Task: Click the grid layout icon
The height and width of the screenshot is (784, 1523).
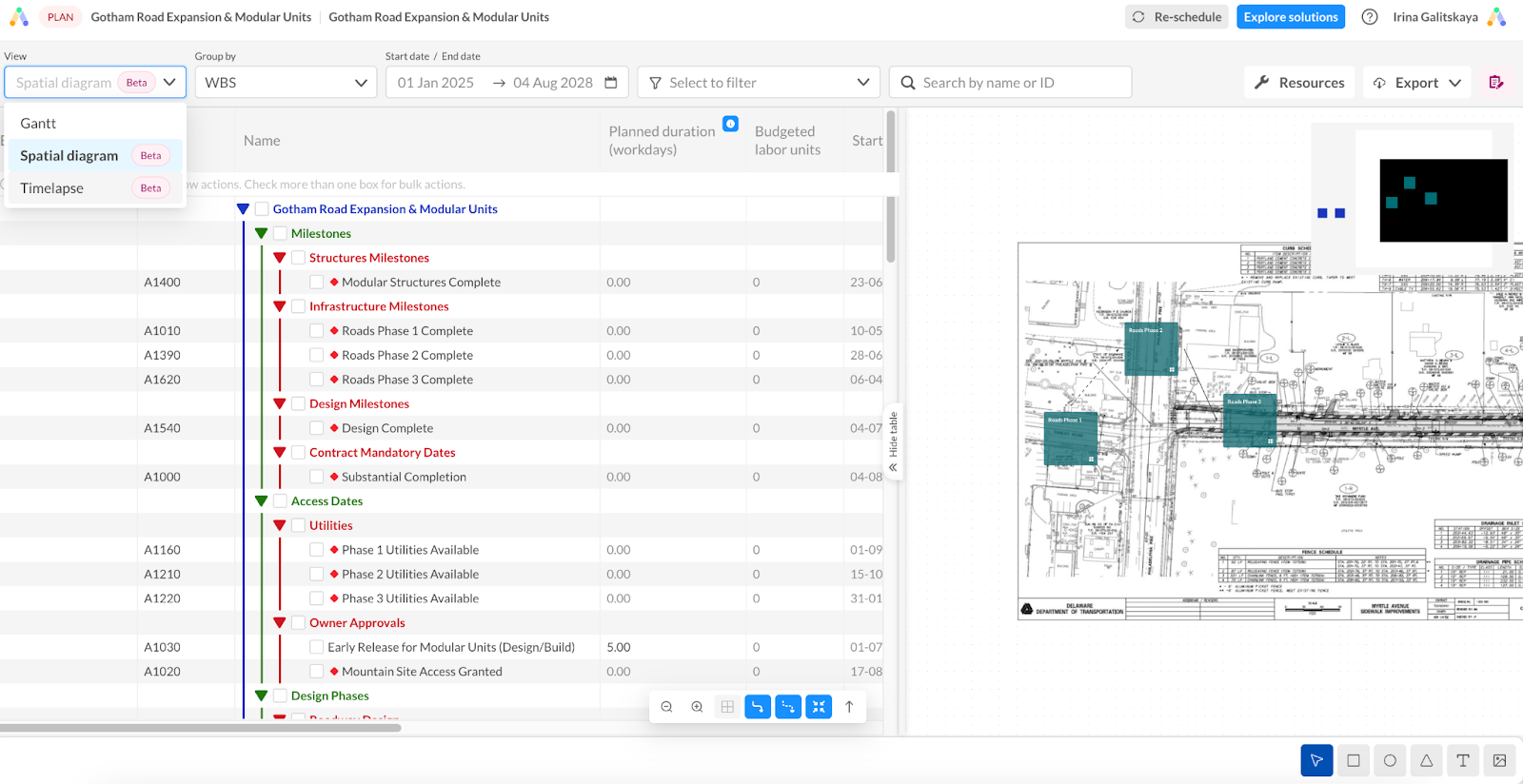Action: pyautogui.click(x=727, y=707)
